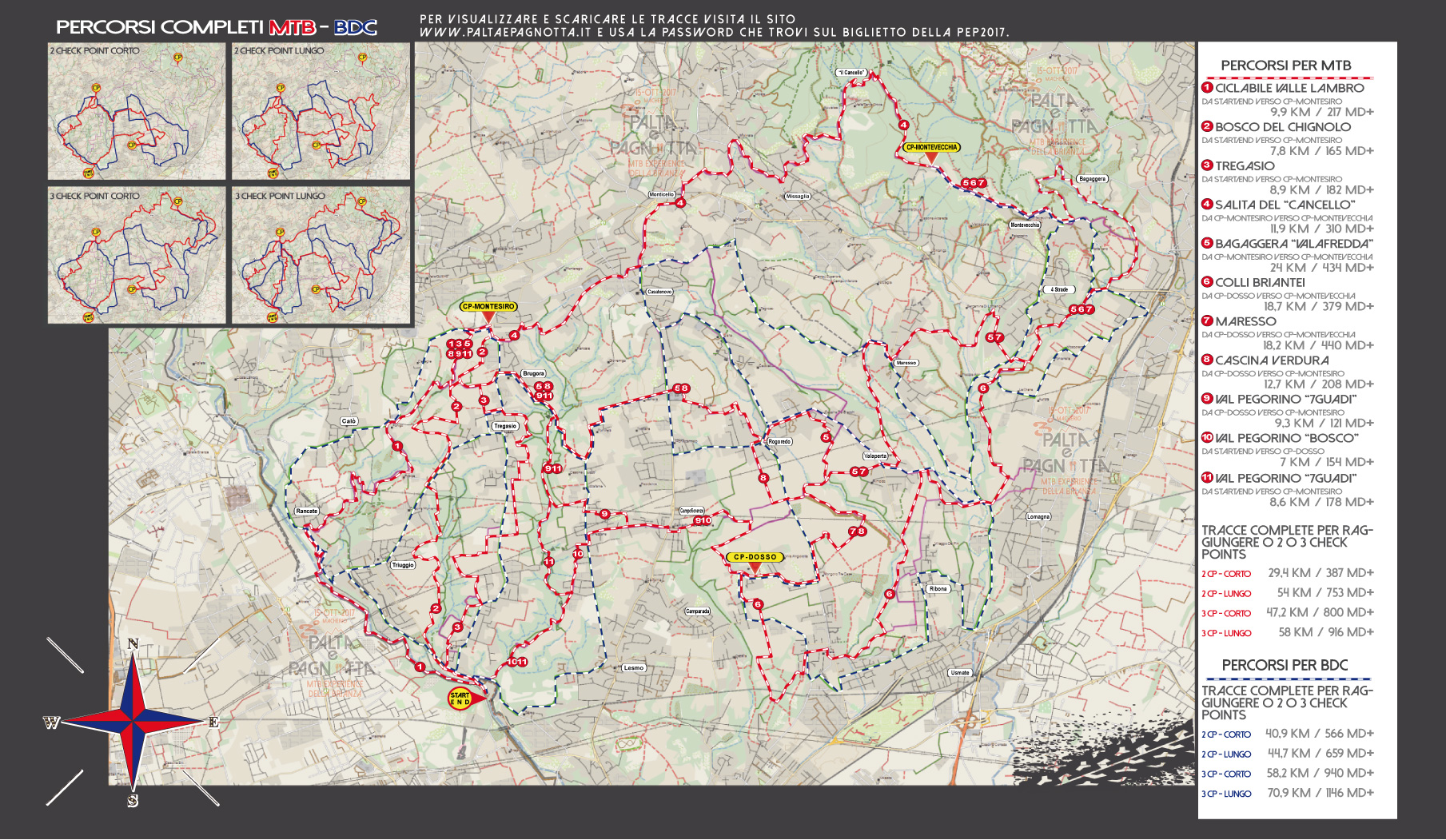Click the Camparada place label
This screenshot has height=840, width=1446.
[x=698, y=611]
